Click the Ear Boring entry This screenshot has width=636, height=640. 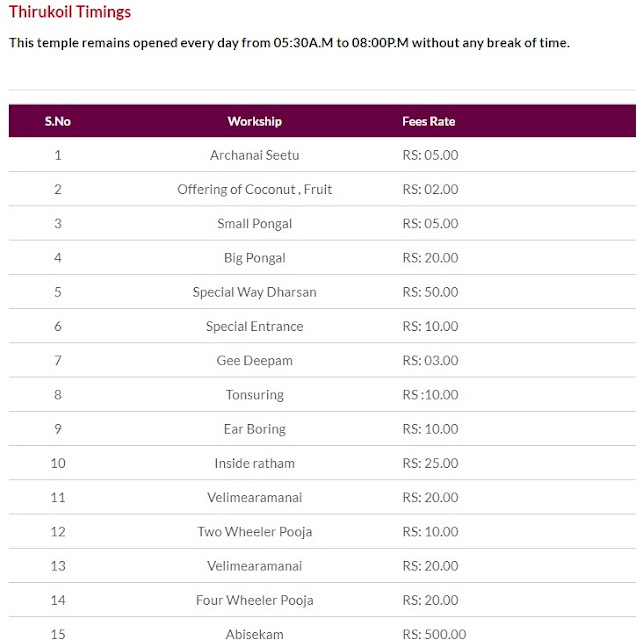pyautogui.click(x=255, y=429)
